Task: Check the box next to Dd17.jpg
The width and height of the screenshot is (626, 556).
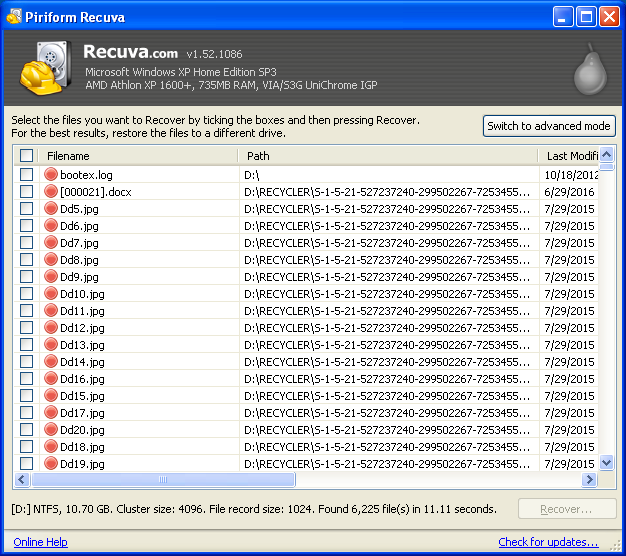Action: 26,412
